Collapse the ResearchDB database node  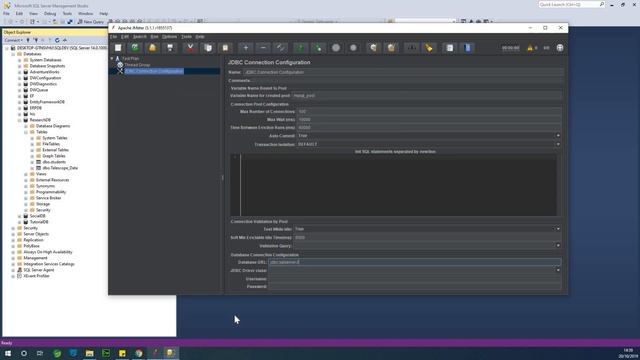[19, 120]
